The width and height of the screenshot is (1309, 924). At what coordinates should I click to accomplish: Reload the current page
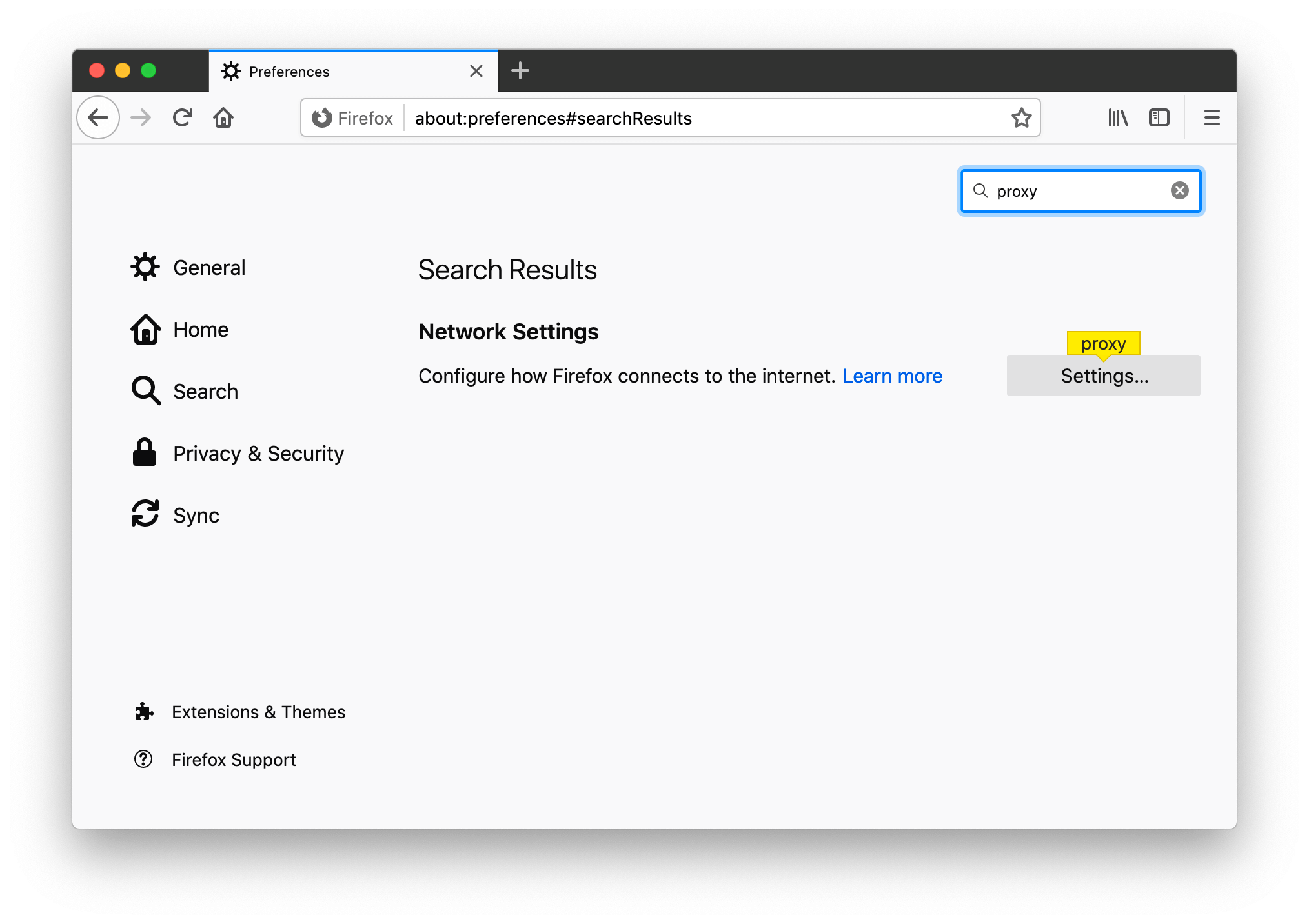(x=183, y=117)
